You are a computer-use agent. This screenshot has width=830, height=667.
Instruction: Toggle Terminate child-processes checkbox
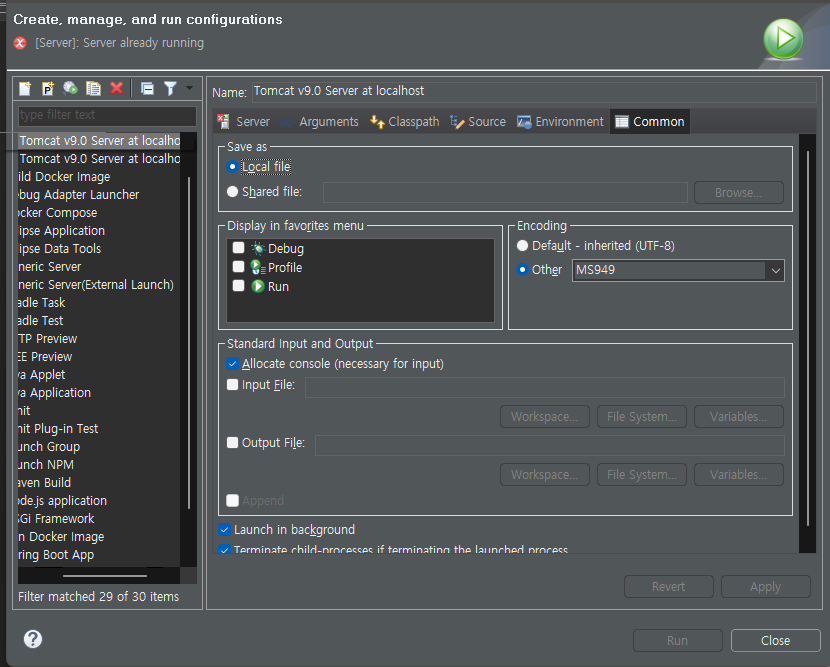224,549
